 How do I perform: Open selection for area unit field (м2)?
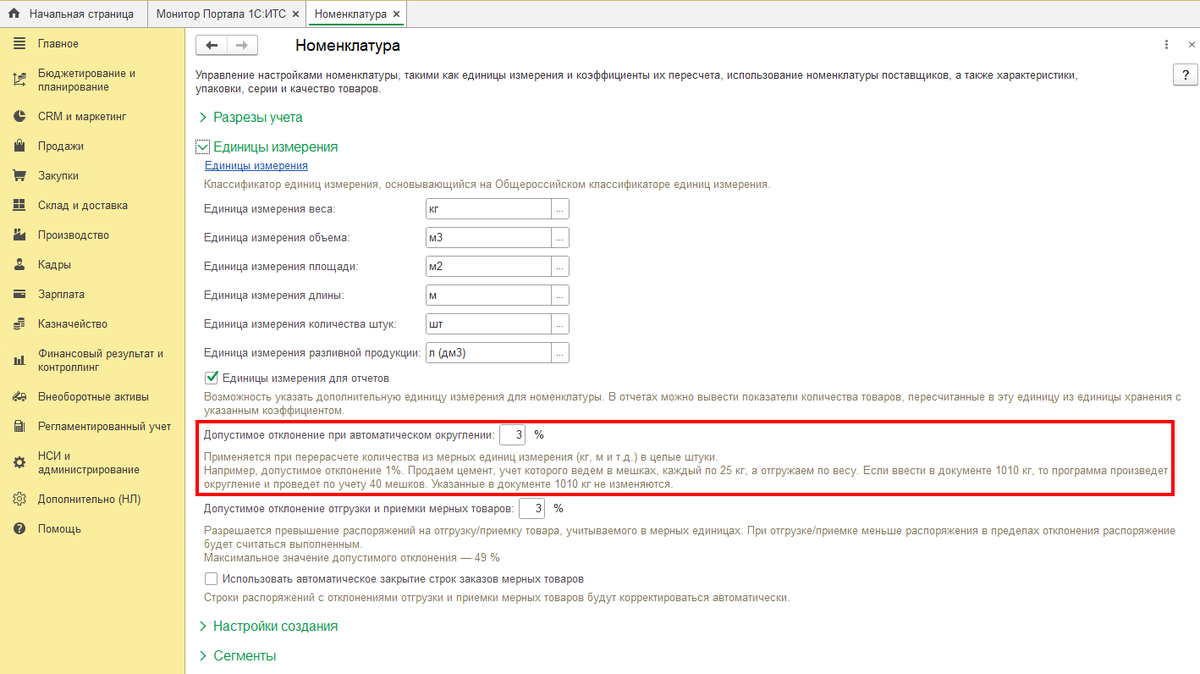point(561,267)
